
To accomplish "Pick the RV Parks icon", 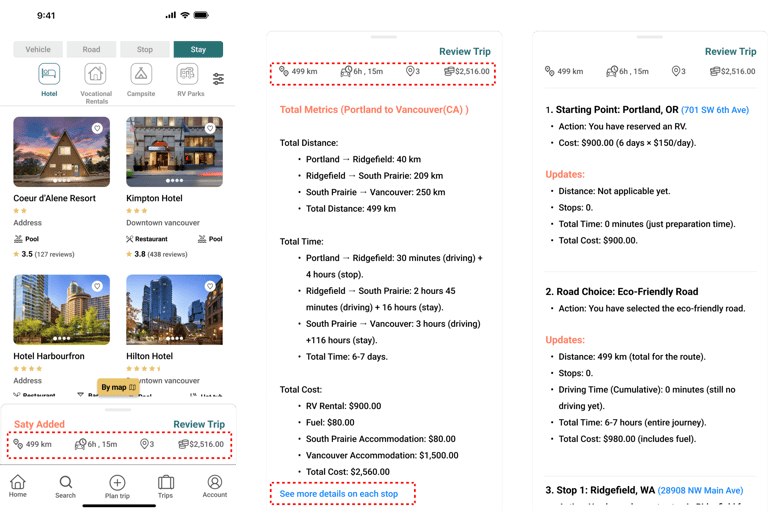I will coord(187,74).
